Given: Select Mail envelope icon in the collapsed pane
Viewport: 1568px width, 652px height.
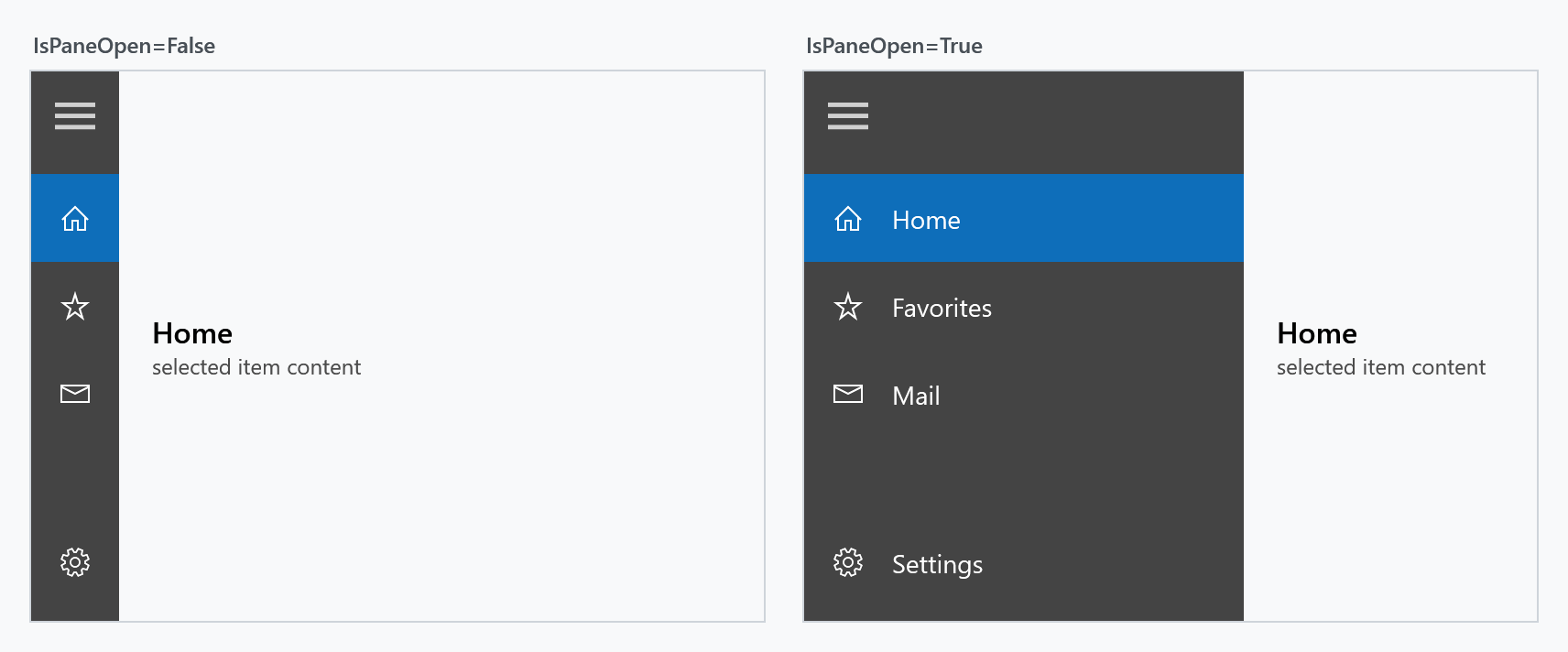Looking at the screenshot, I should pos(75,394).
